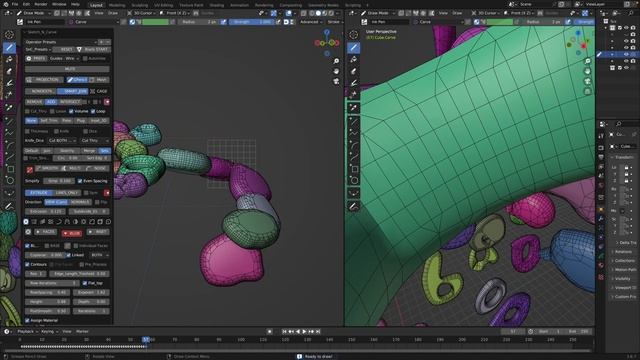This screenshot has height=360, width=640.
Task: Click the Blender logo in the menu bar
Action: click(x=5, y=4)
